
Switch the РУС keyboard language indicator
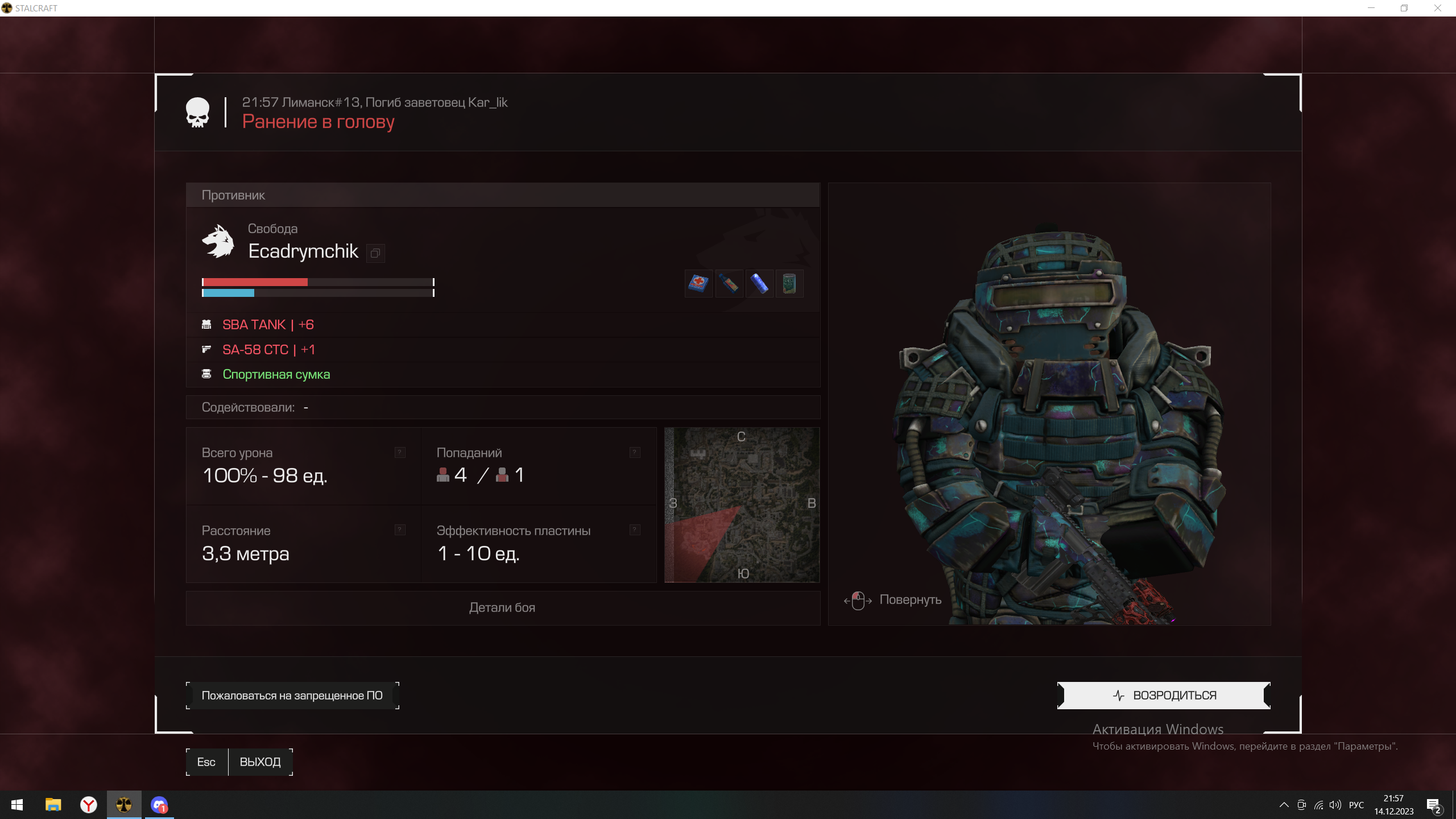coord(1356,805)
